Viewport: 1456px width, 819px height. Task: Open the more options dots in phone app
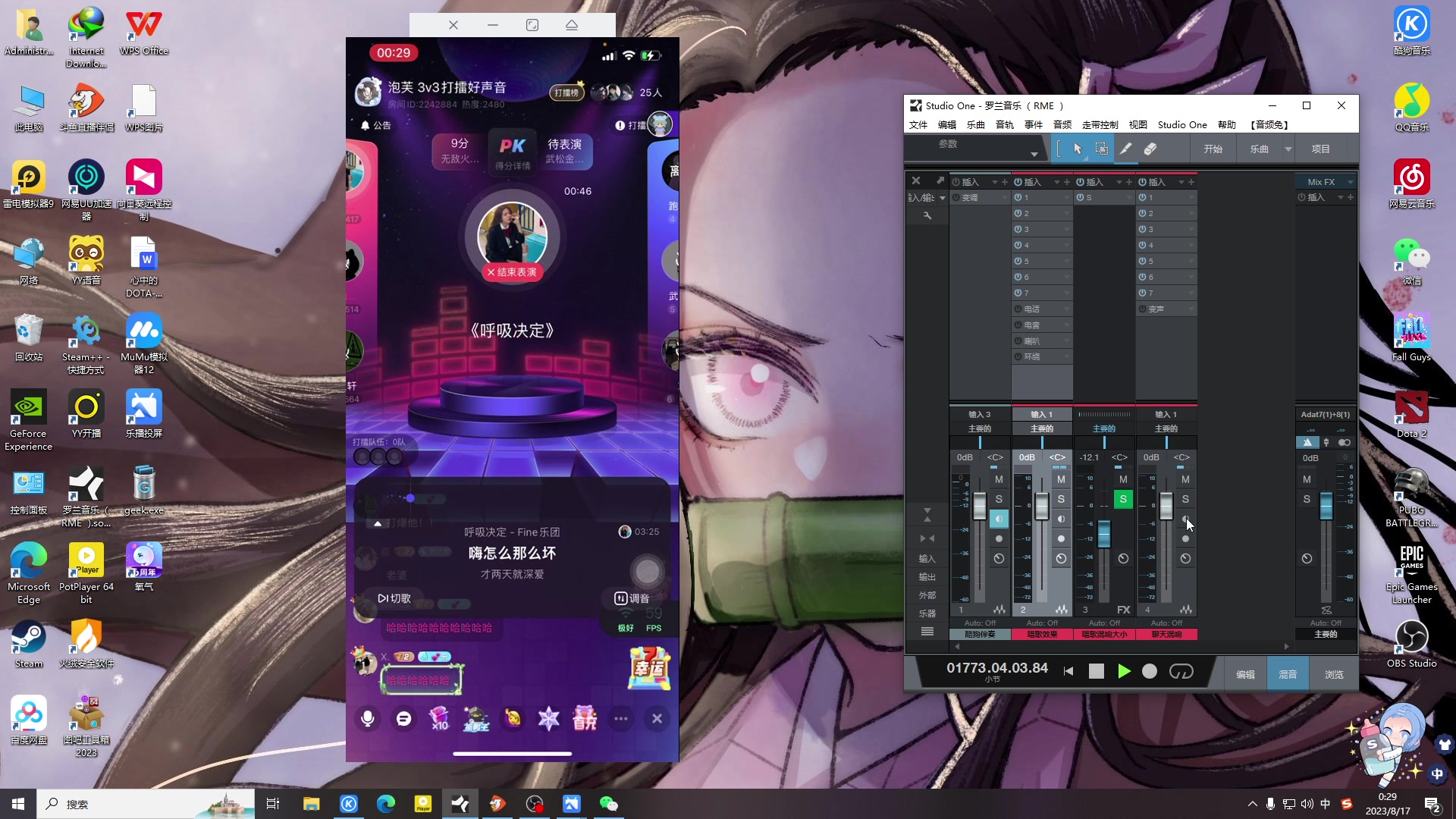(621, 718)
